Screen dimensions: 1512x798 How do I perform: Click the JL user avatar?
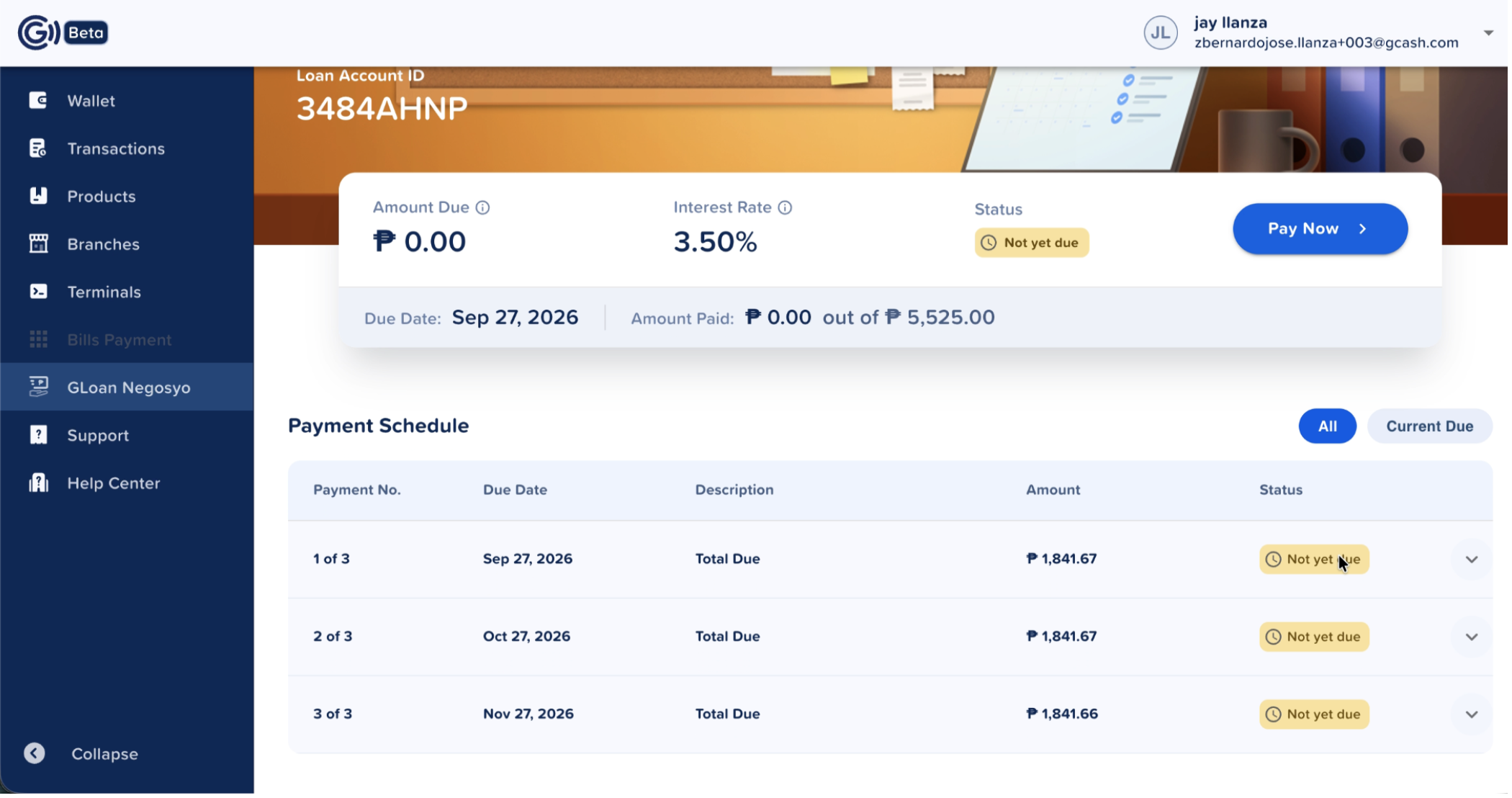[x=1161, y=32]
